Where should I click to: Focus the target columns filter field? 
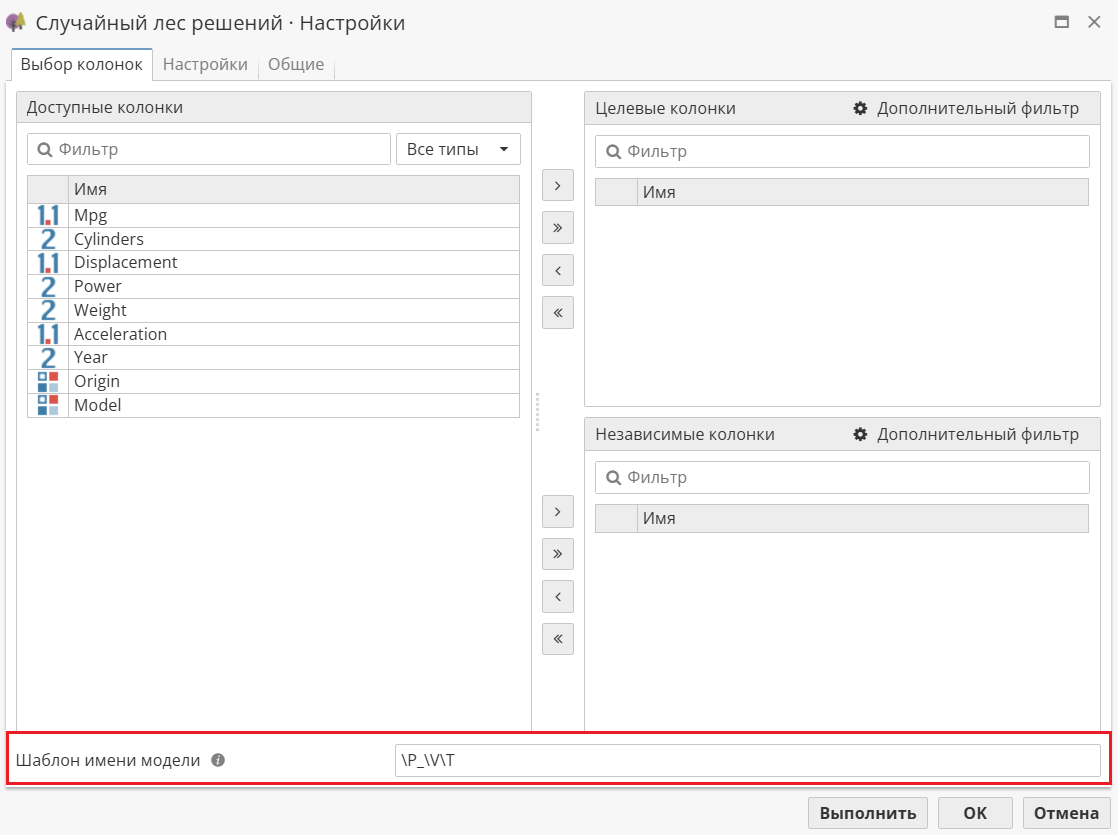842,151
